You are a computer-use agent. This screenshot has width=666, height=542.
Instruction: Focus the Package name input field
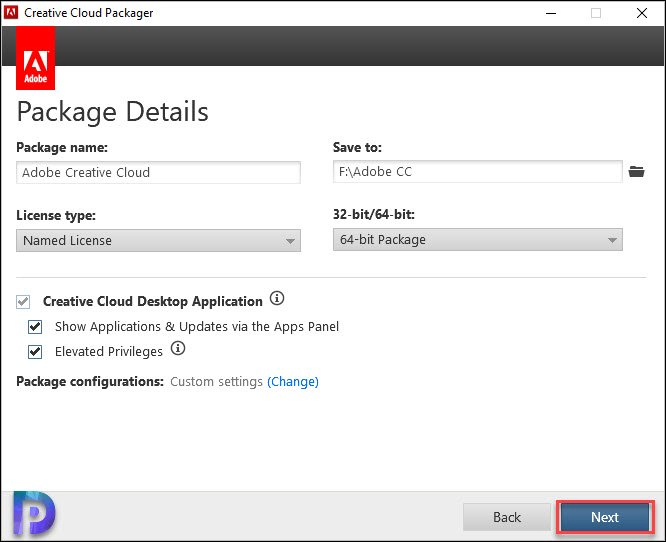[x=158, y=172]
